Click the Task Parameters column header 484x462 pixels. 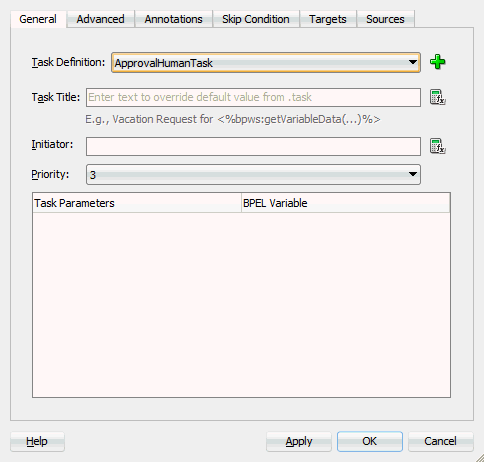click(x=137, y=203)
